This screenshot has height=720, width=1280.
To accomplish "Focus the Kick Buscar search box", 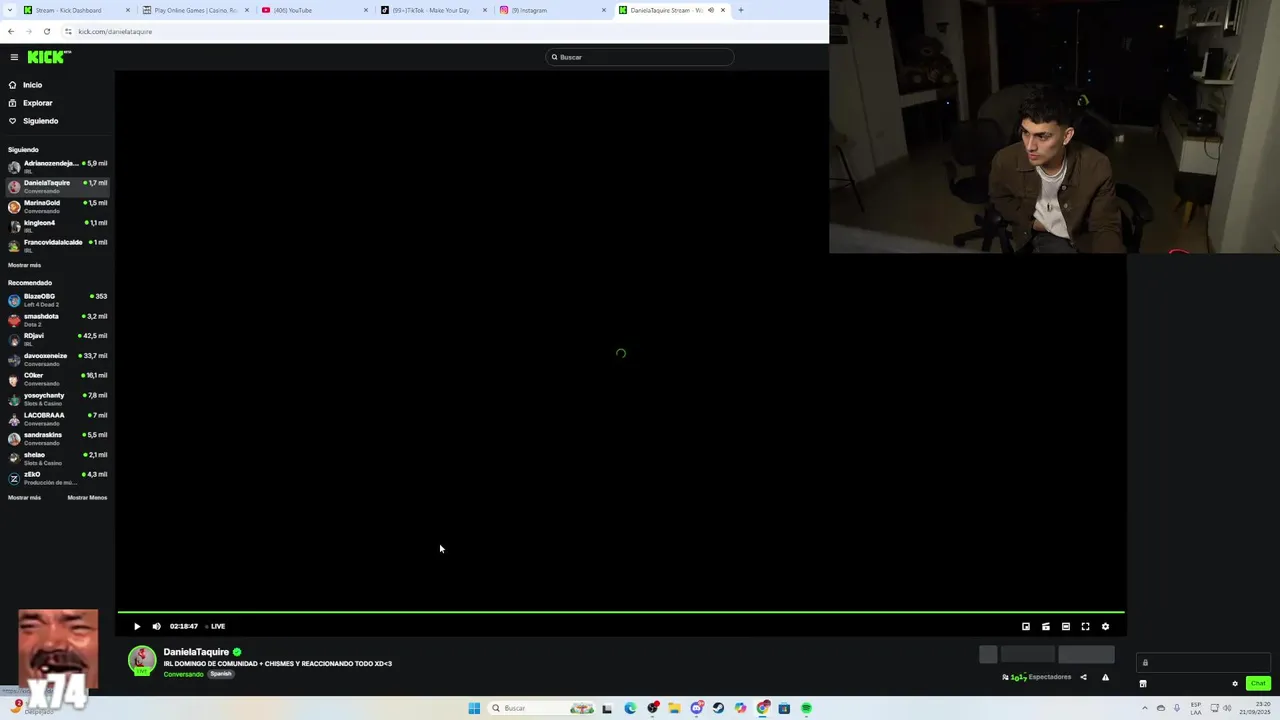I will [640, 57].
